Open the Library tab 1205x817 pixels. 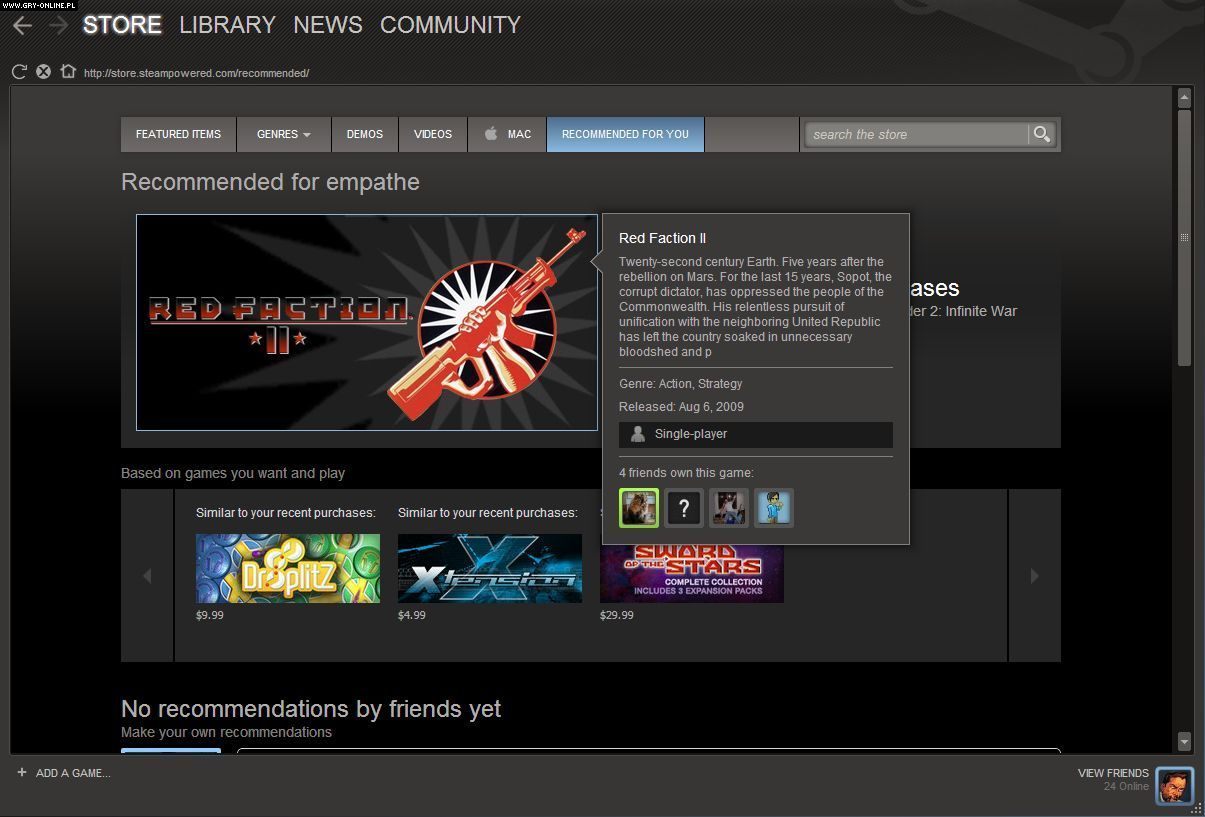pyautogui.click(x=227, y=25)
